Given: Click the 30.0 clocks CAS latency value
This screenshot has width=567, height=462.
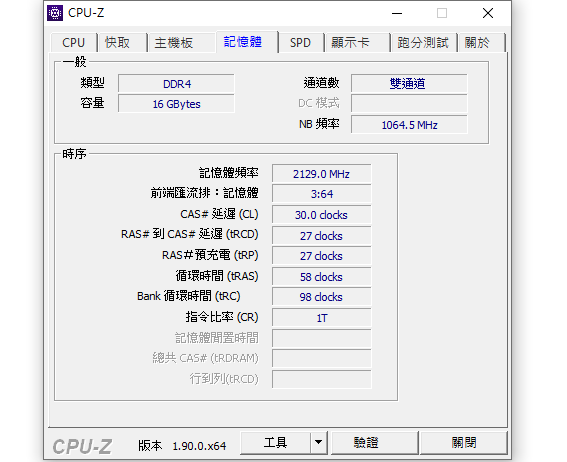Looking at the screenshot, I should click(x=321, y=215).
